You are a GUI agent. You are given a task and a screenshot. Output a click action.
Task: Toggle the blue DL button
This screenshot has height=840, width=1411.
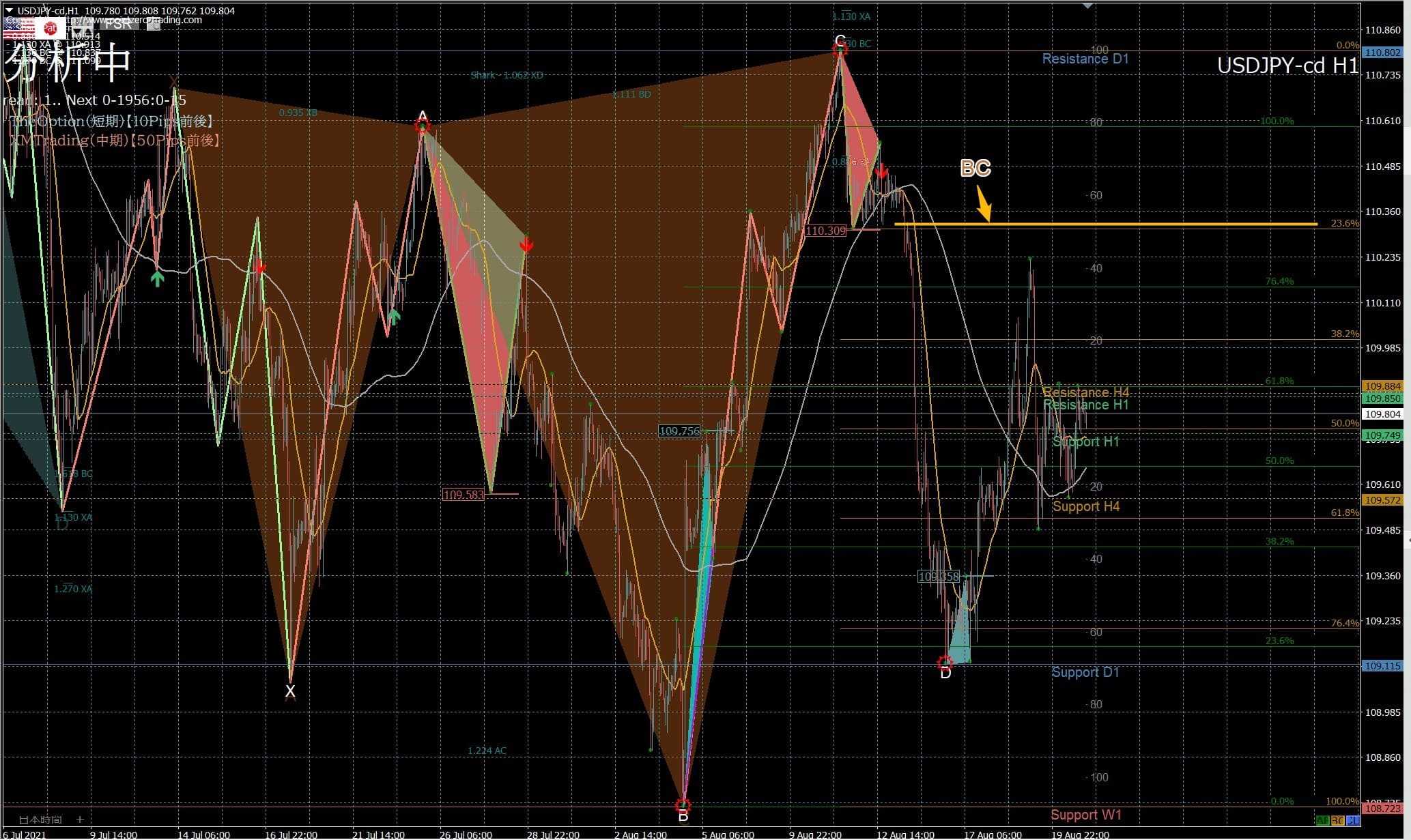pyautogui.click(x=1352, y=820)
